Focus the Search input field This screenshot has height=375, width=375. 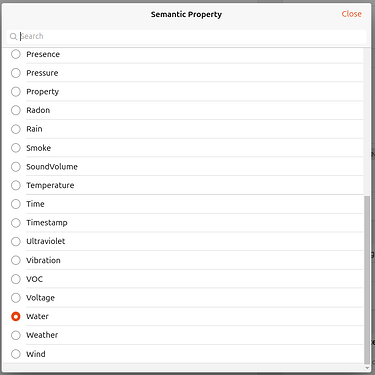pyautogui.click(x=186, y=36)
